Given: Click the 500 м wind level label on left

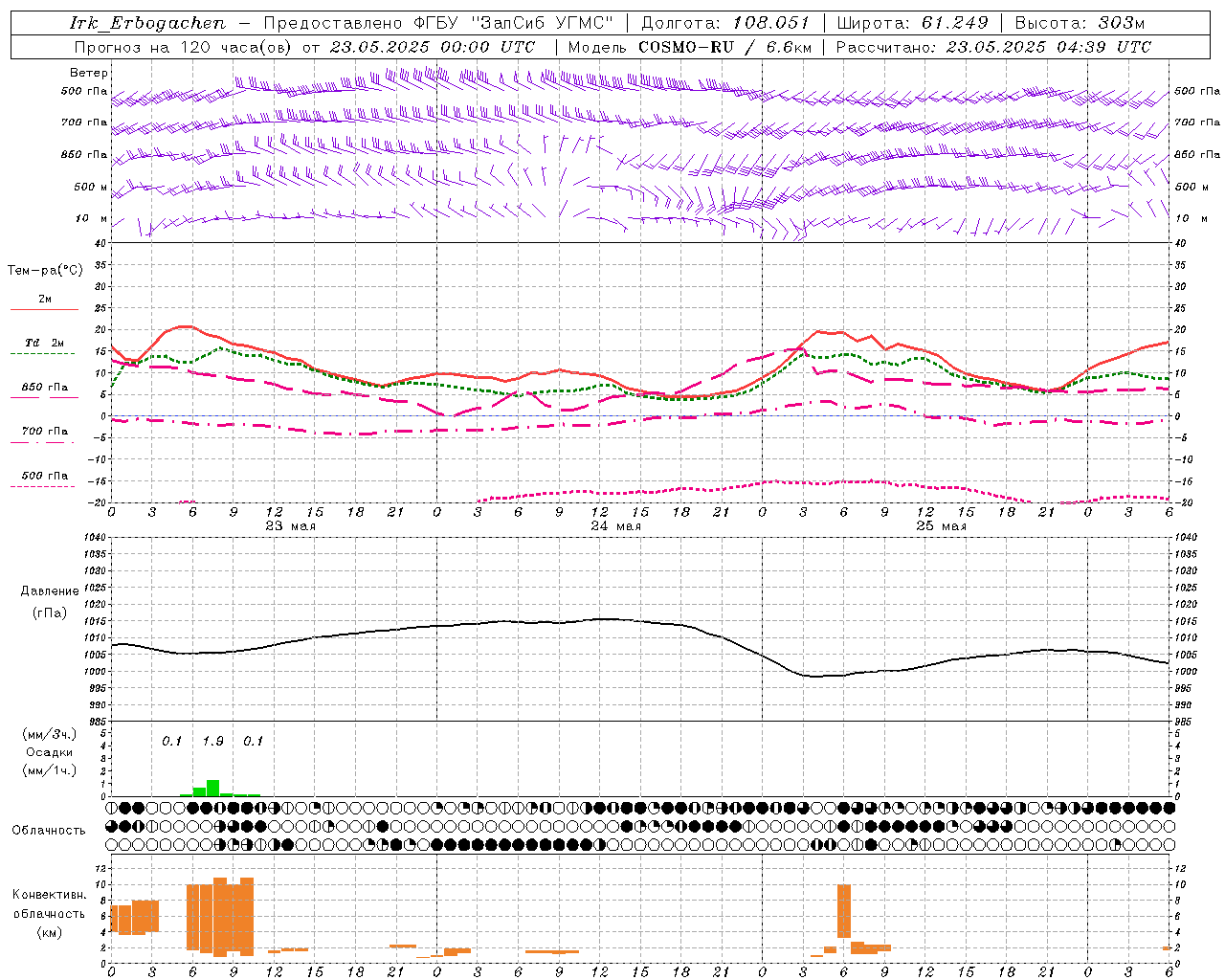Looking at the screenshot, I should coord(91,187).
